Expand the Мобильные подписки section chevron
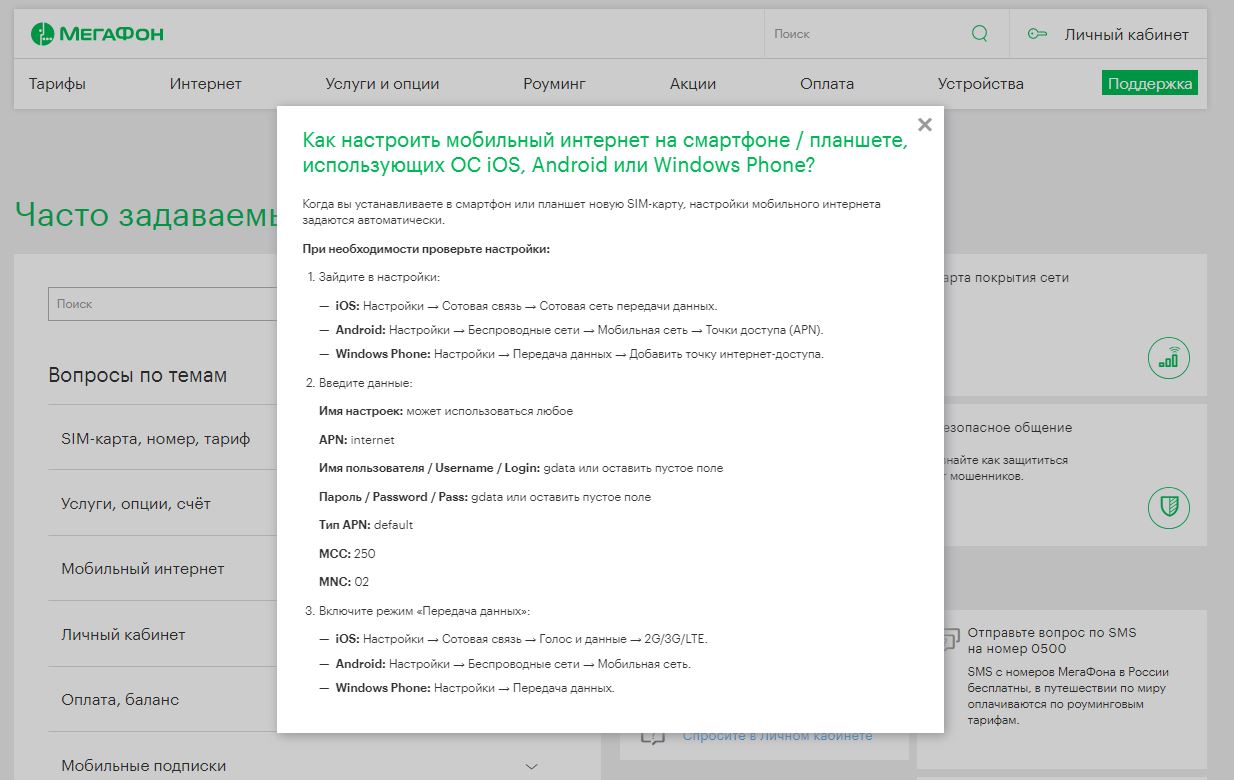 (532, 766)
